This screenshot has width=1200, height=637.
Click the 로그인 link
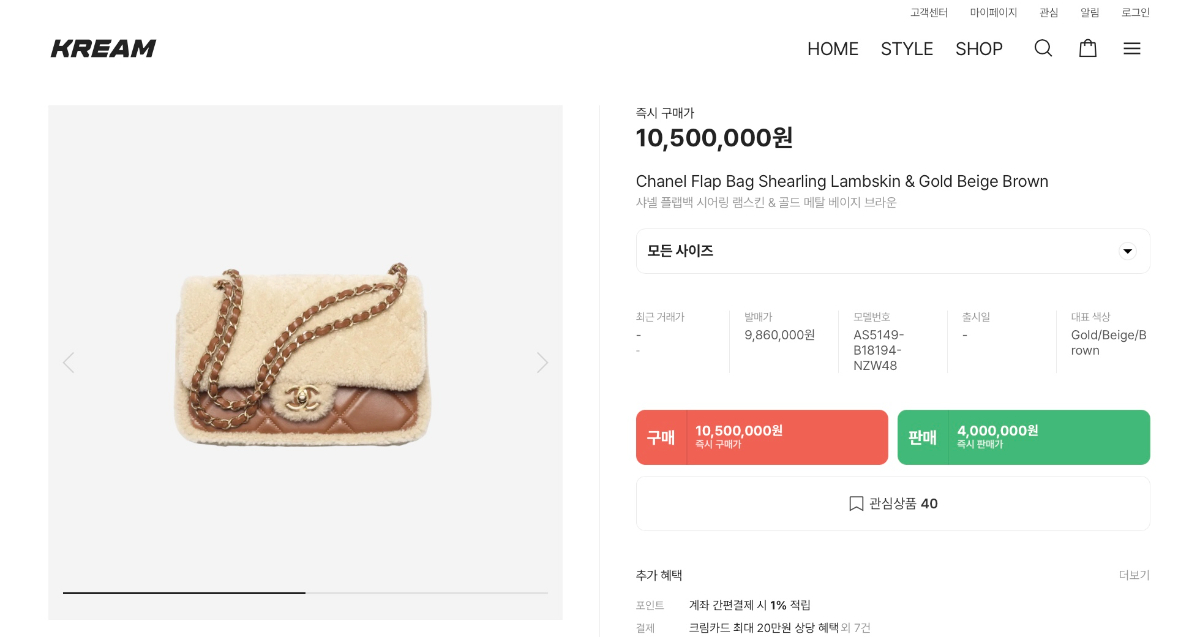click(1135, 13)
